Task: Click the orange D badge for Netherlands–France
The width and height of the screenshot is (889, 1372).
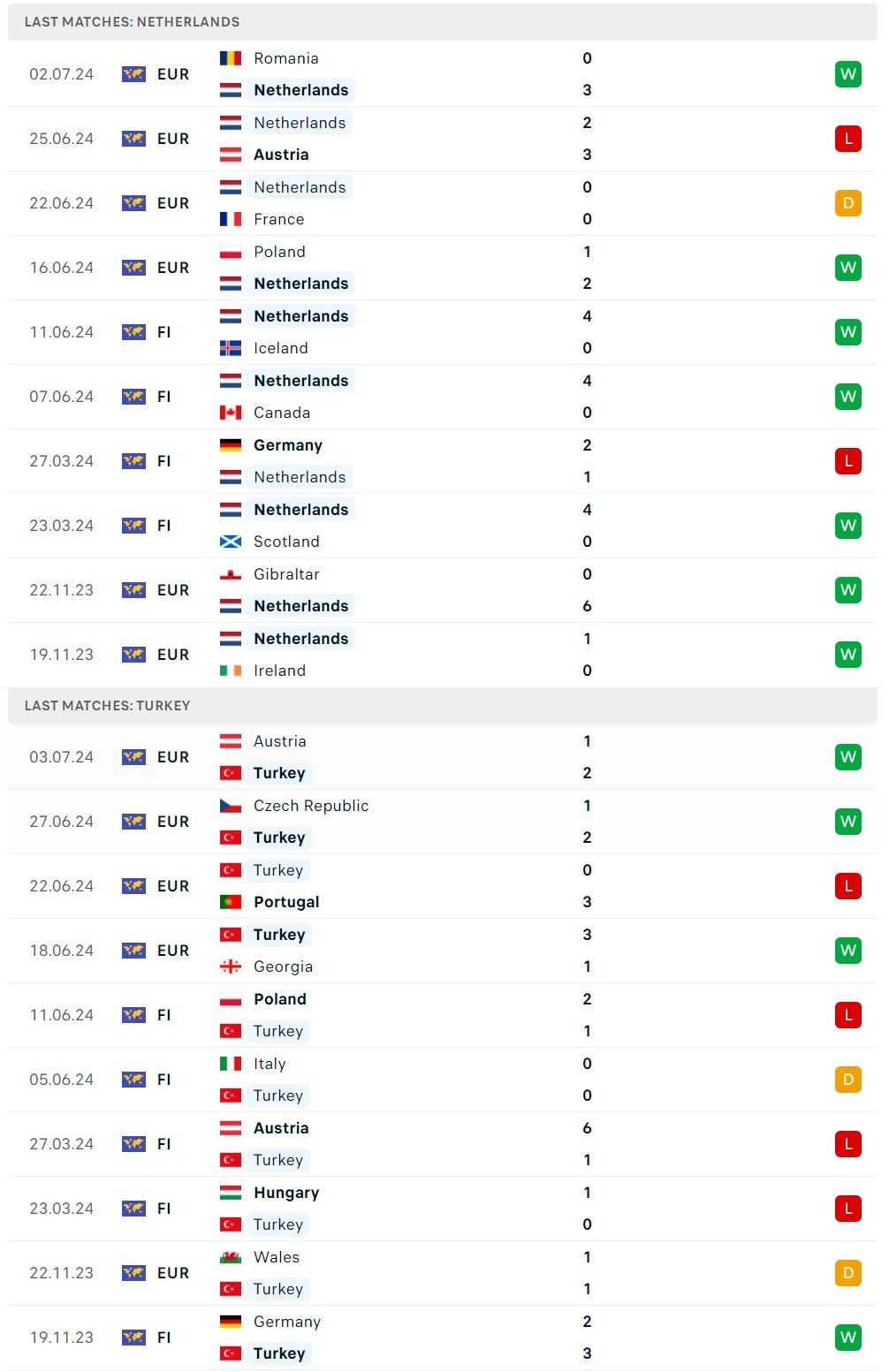Action: [847, 203]
